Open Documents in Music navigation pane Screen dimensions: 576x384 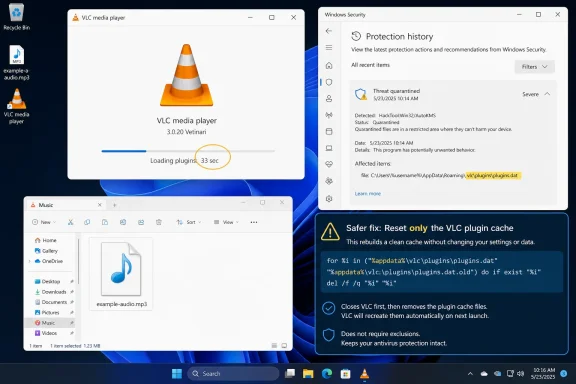[51, 302]
